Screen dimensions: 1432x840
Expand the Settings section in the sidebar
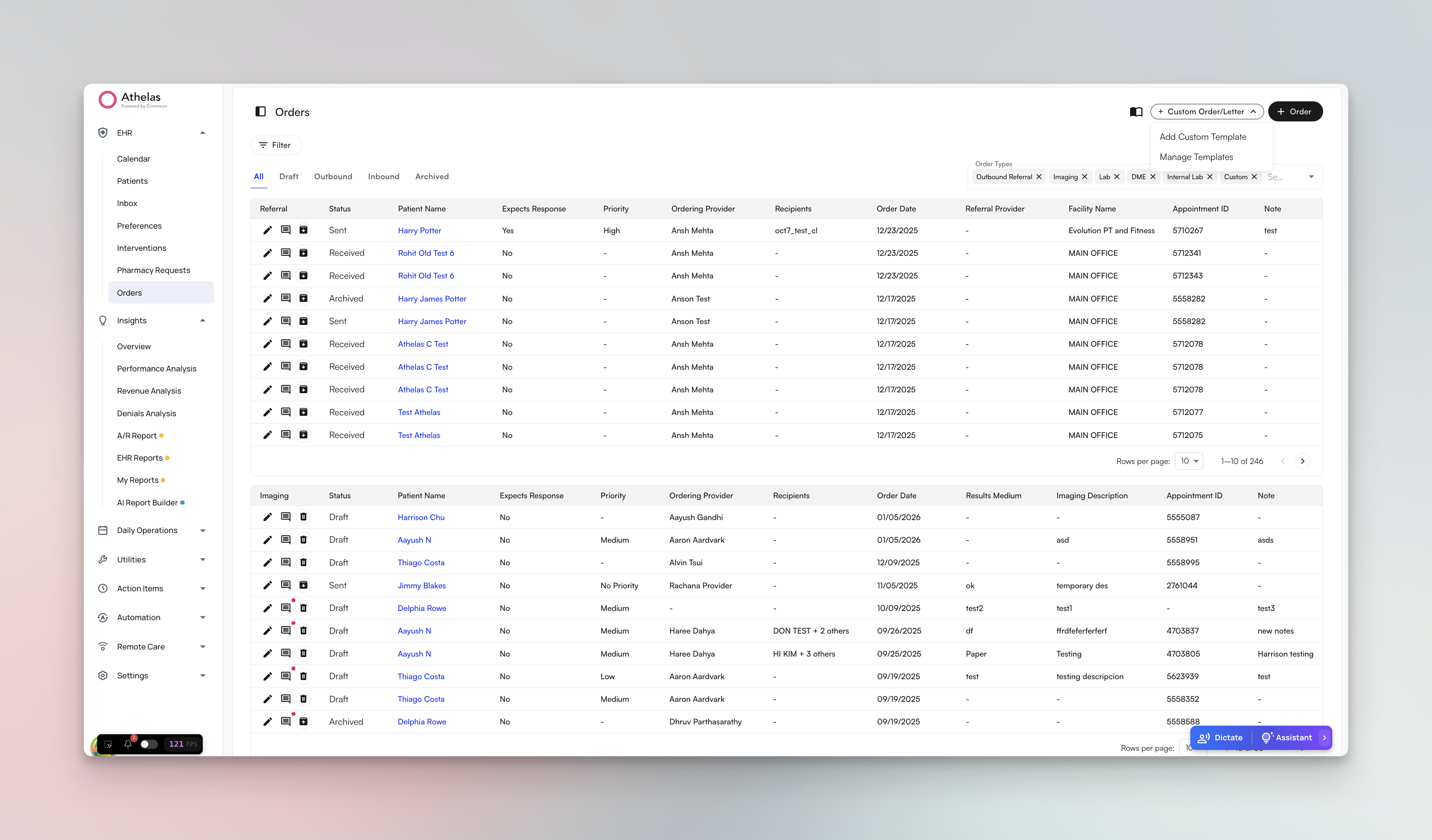tap(202, 675)
